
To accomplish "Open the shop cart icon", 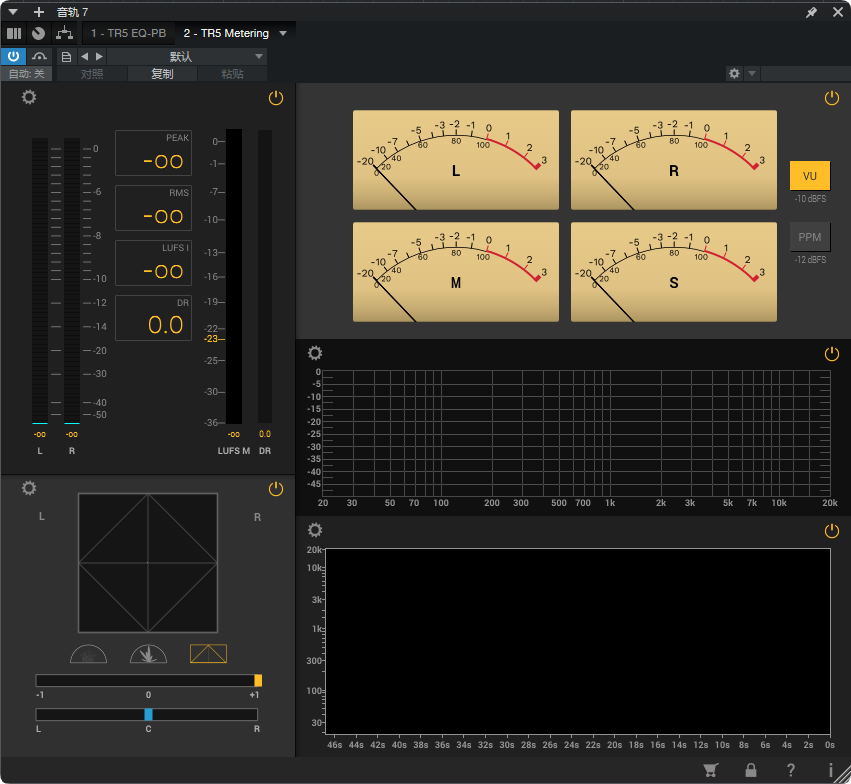I will [710, 770].
